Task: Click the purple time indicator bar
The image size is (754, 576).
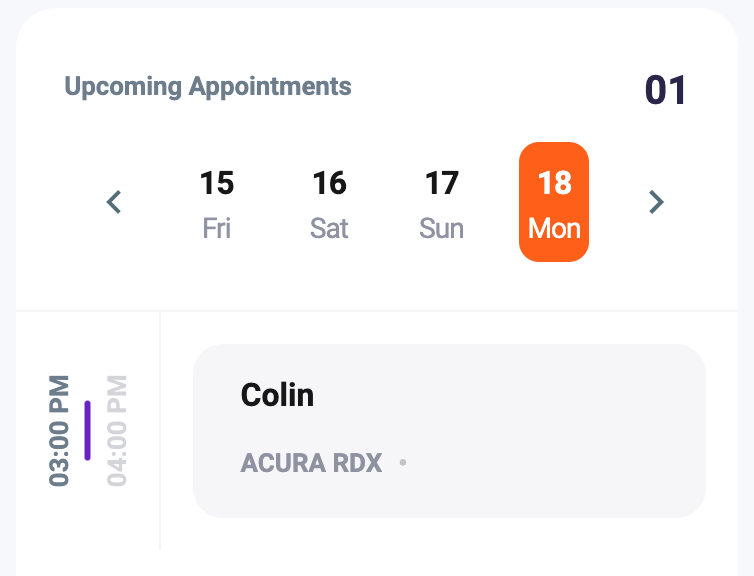Action: [x=88, y=430]
